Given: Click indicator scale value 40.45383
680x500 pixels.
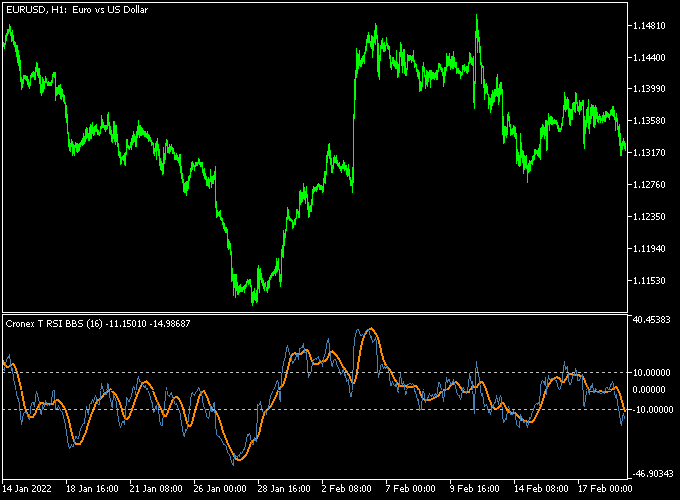Looking at the screenshot, I should tap(652, 320).
